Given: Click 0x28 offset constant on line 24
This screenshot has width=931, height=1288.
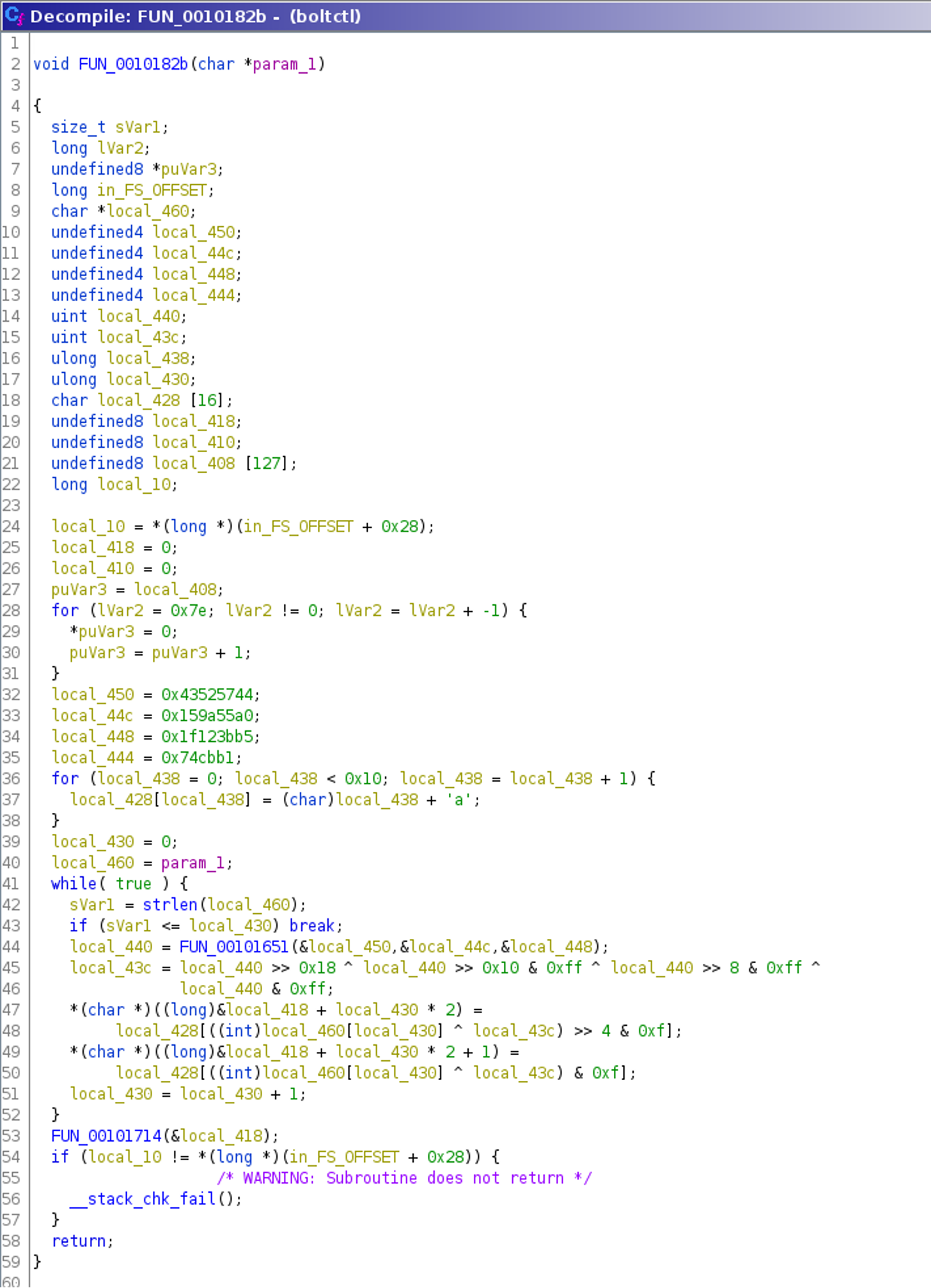Looking at the screenshot, I should pos(400,527).
